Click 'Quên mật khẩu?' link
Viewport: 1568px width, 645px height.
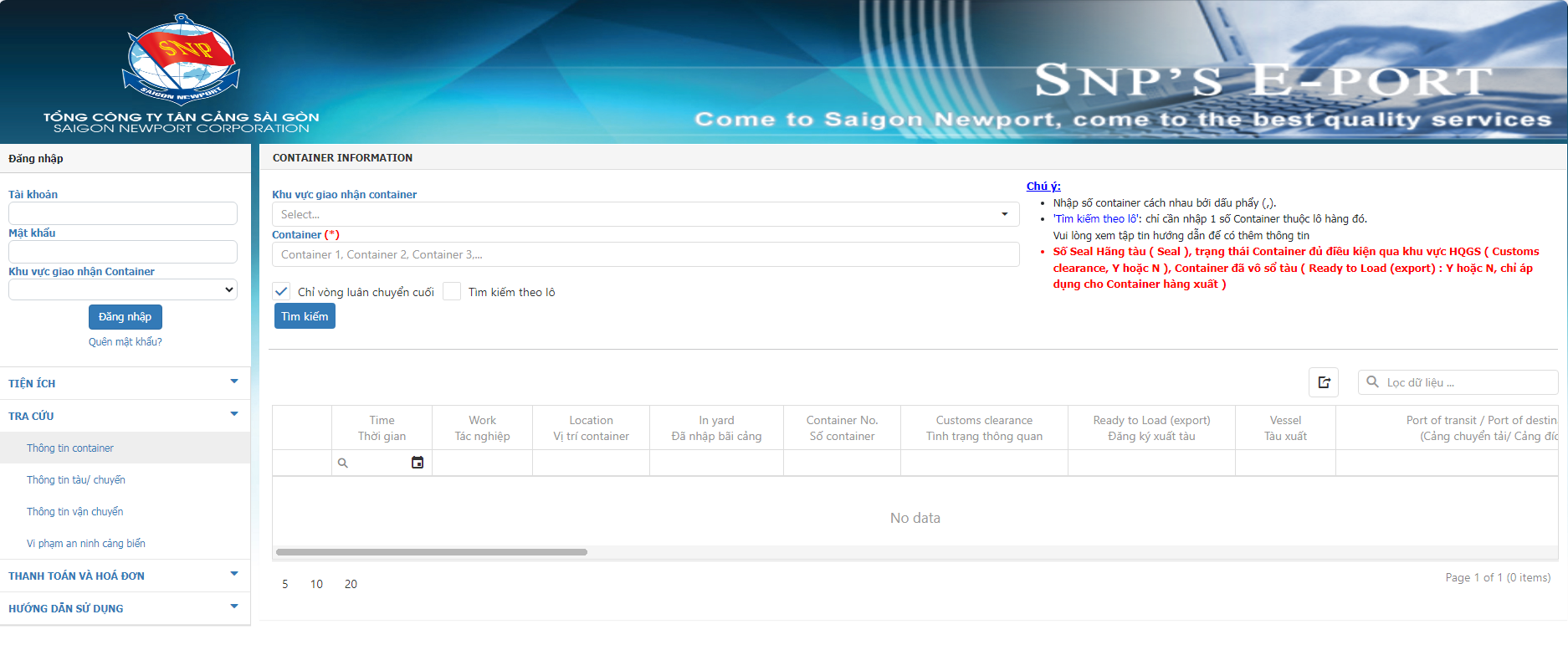tap(126, 342)
